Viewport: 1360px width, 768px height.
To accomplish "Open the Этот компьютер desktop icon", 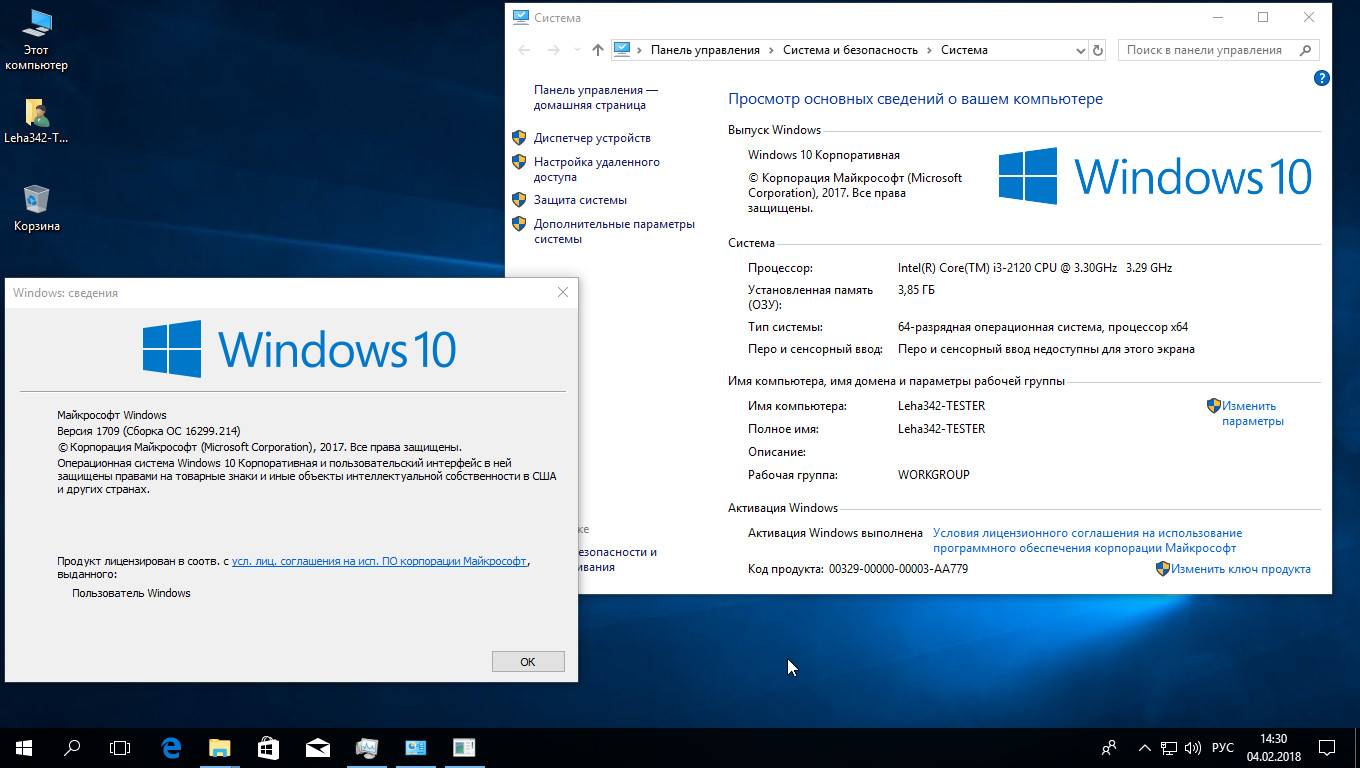I will [37, 40].
